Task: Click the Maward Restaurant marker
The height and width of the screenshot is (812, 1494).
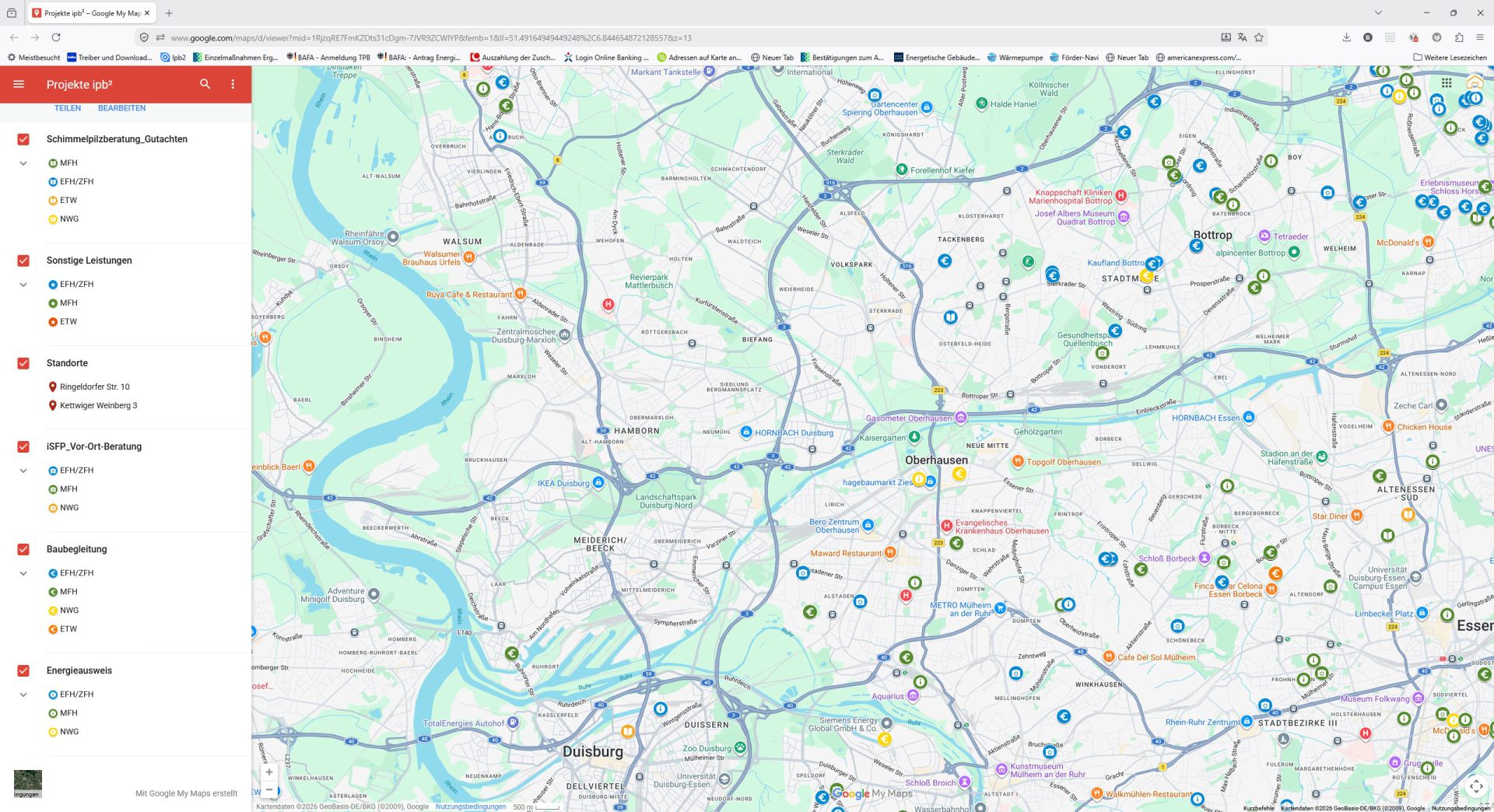Action: click(x=890, y=553)
